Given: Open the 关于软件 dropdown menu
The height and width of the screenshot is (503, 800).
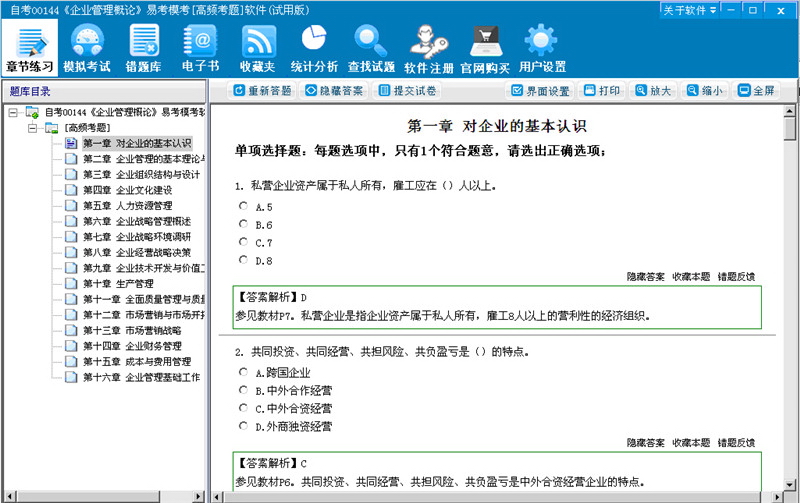Looking at the screenshot, I should pos(689,10).
